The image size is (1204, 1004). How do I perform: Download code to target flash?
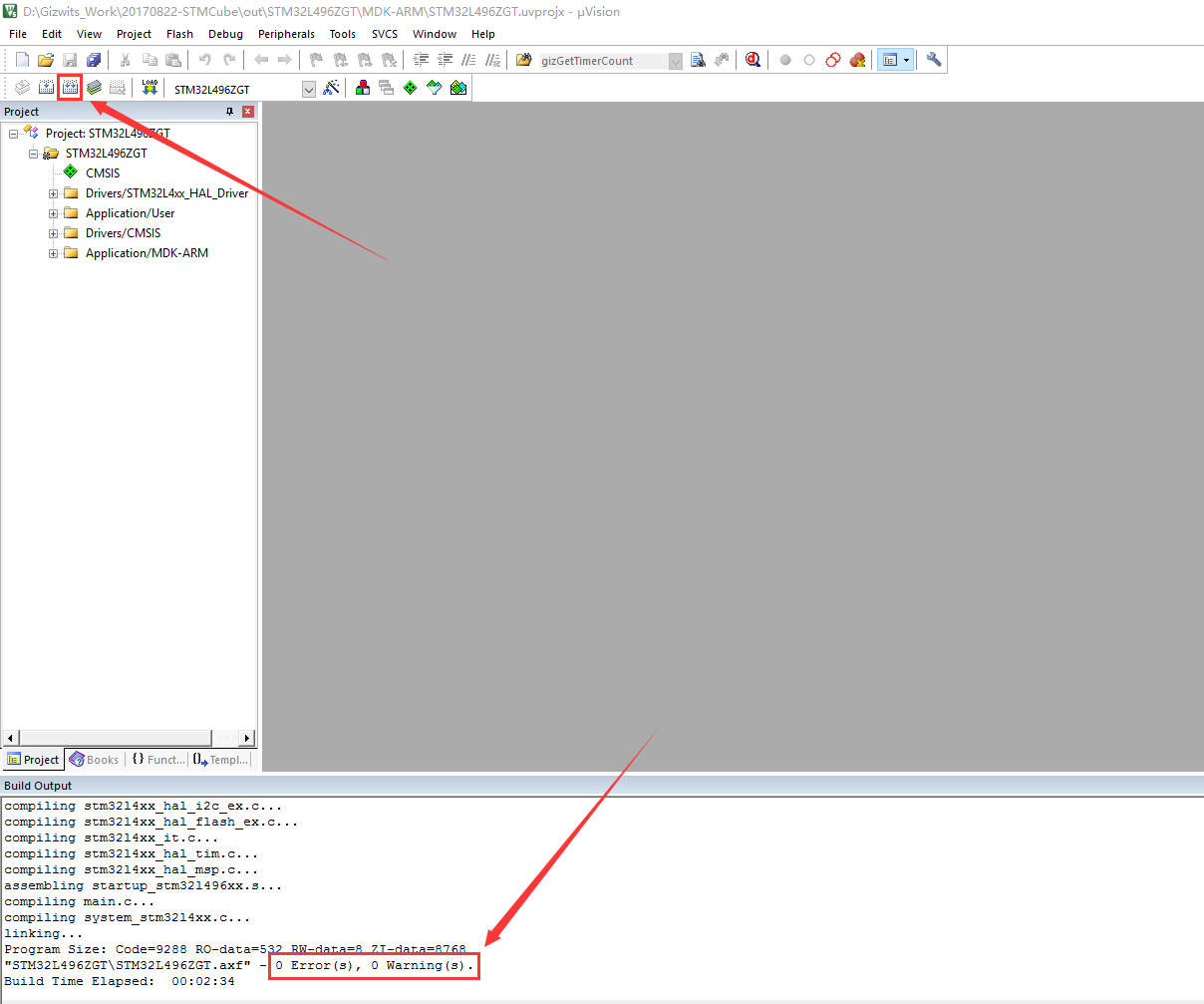tap(148, 87)
